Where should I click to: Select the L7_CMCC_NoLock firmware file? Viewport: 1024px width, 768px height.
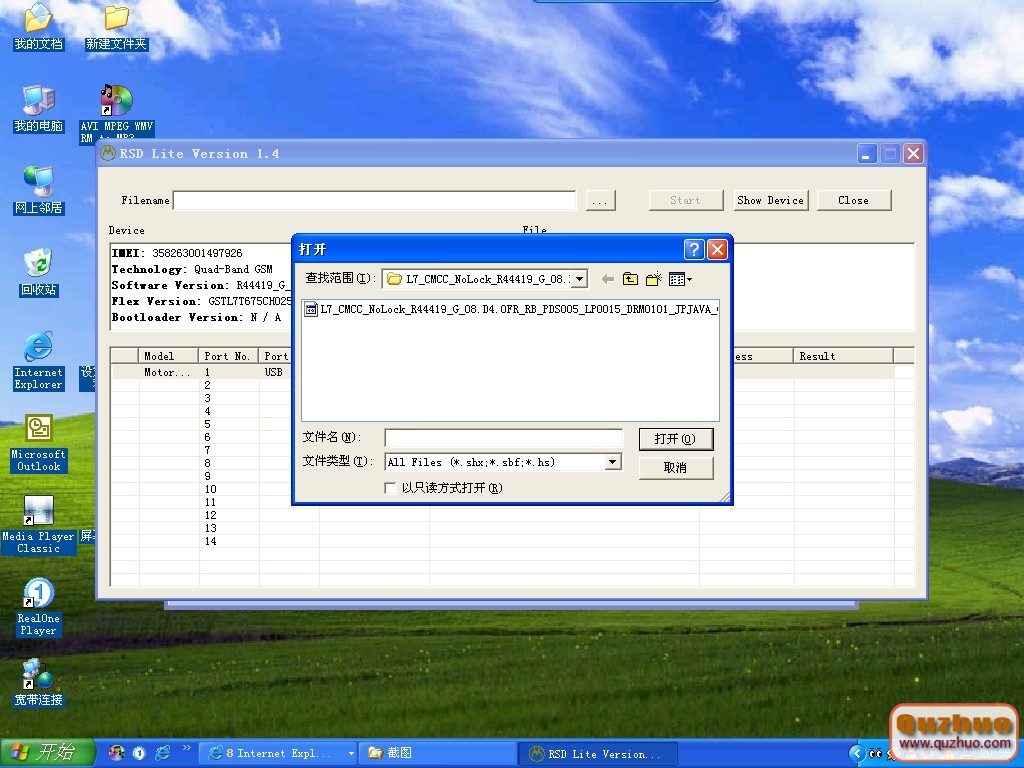point(510,310)
